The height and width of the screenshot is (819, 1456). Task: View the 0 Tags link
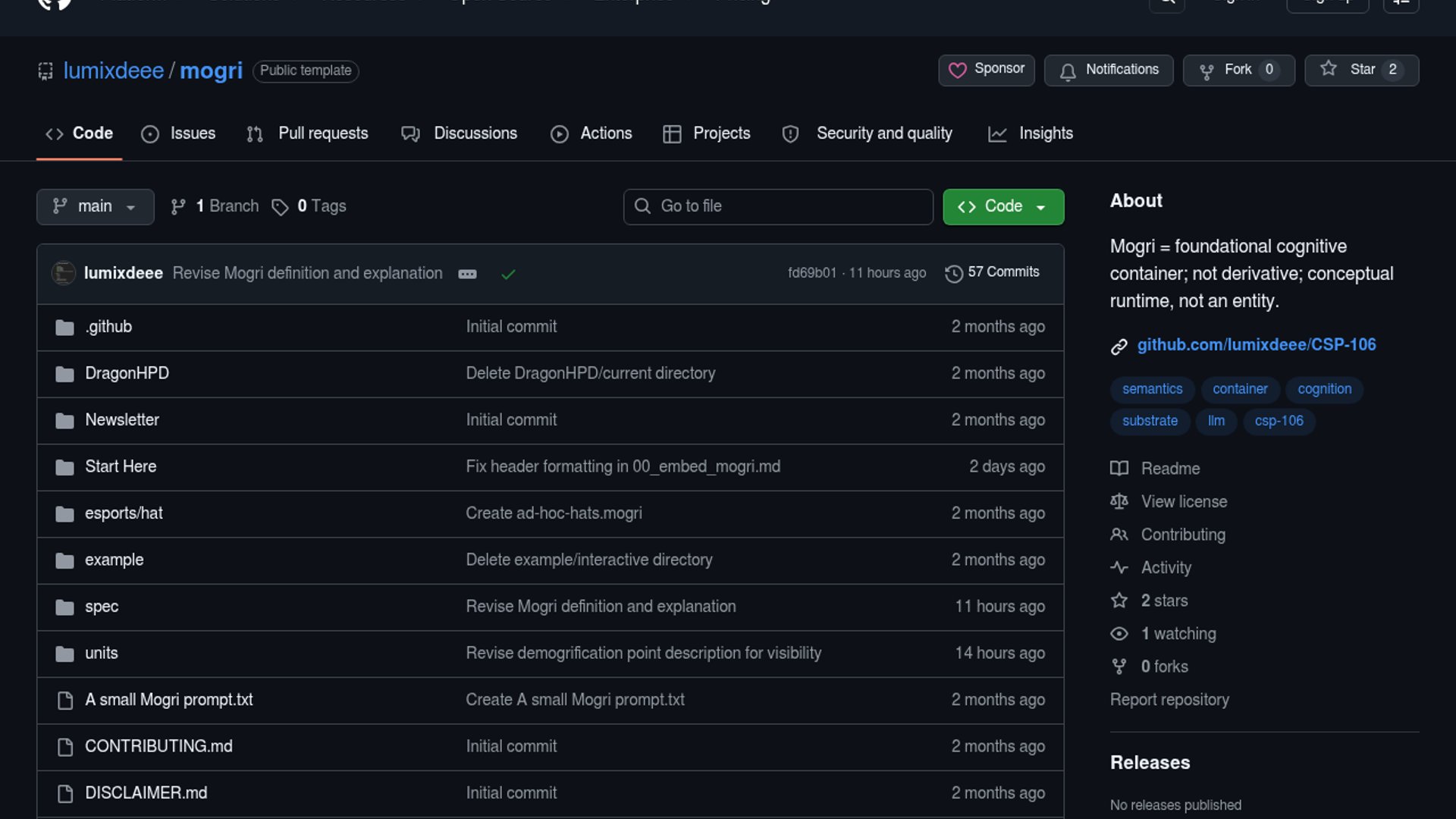pyautogui.click(x=321, y=206)
